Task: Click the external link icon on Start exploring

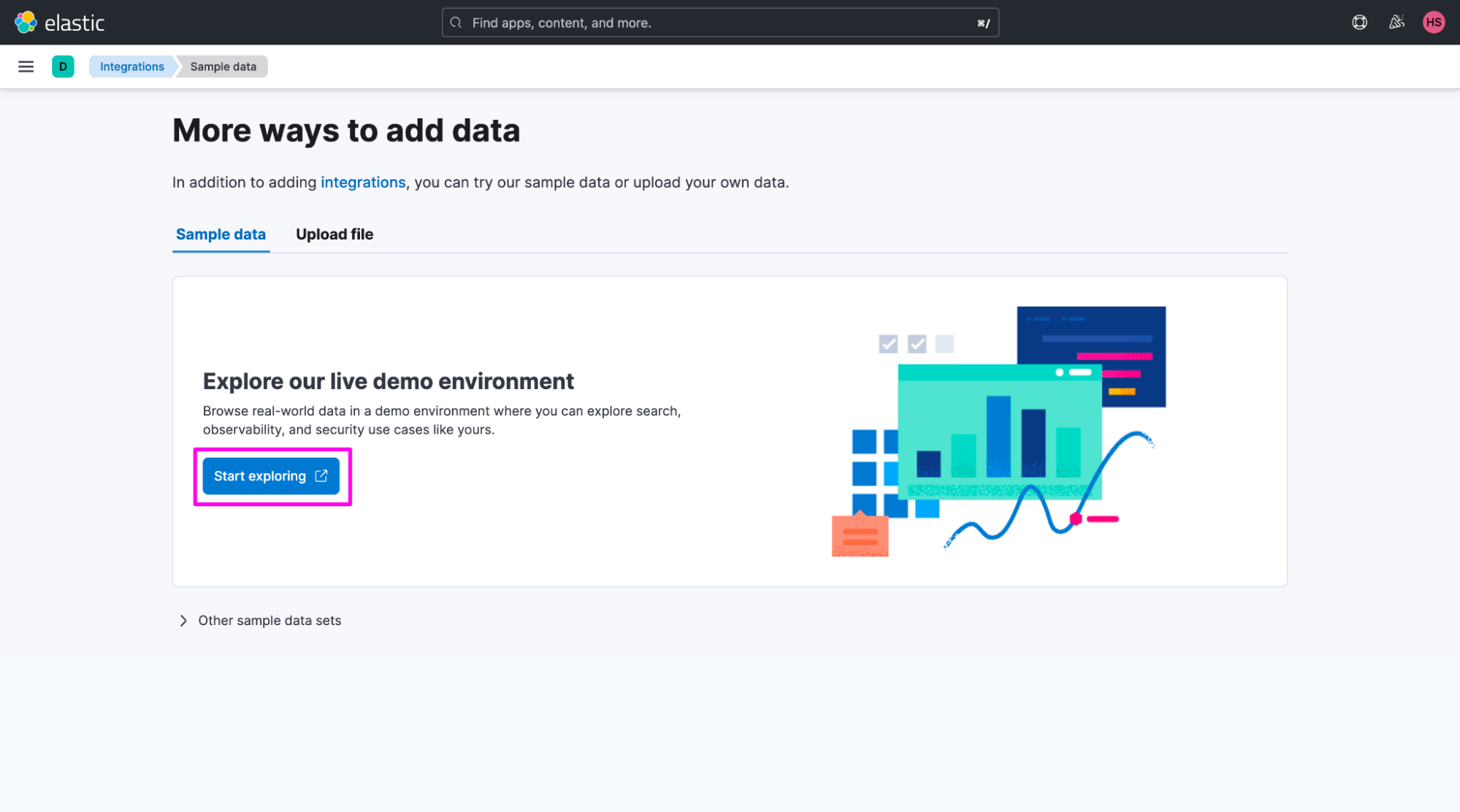Action: [322, 476]
